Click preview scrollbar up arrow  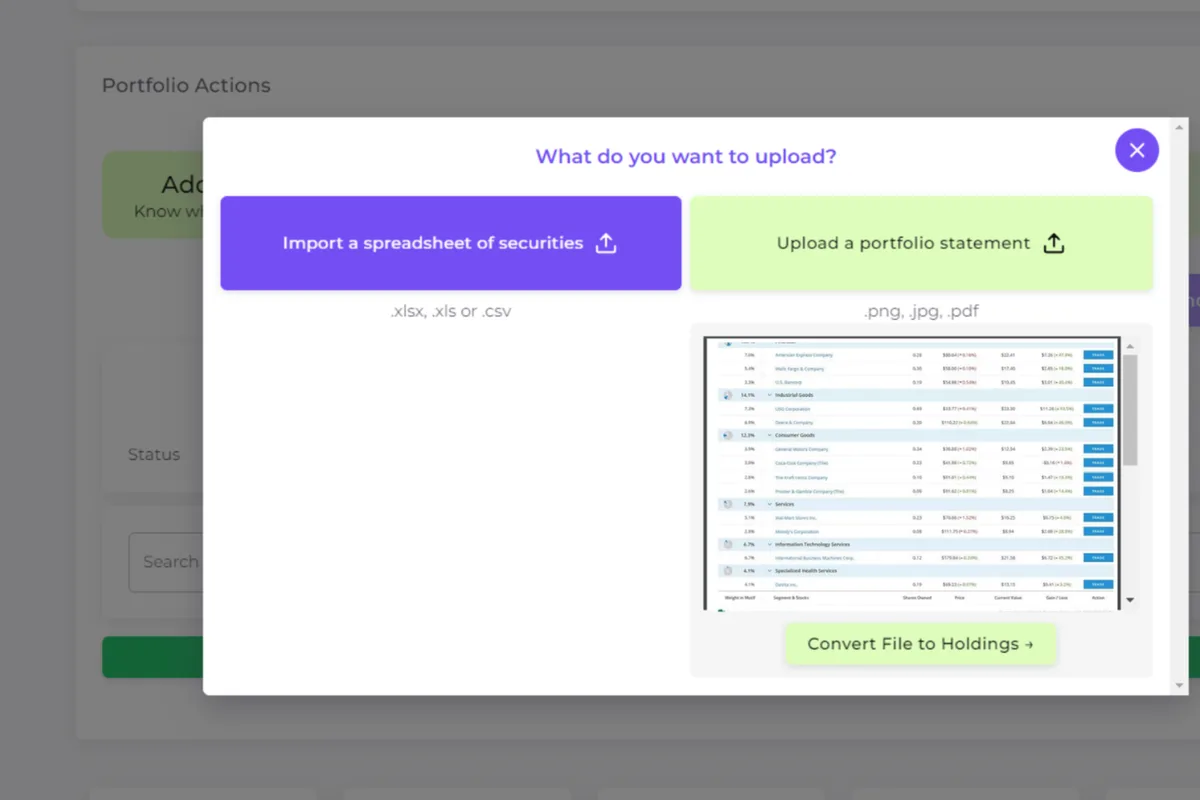[x=1130, y=347]
